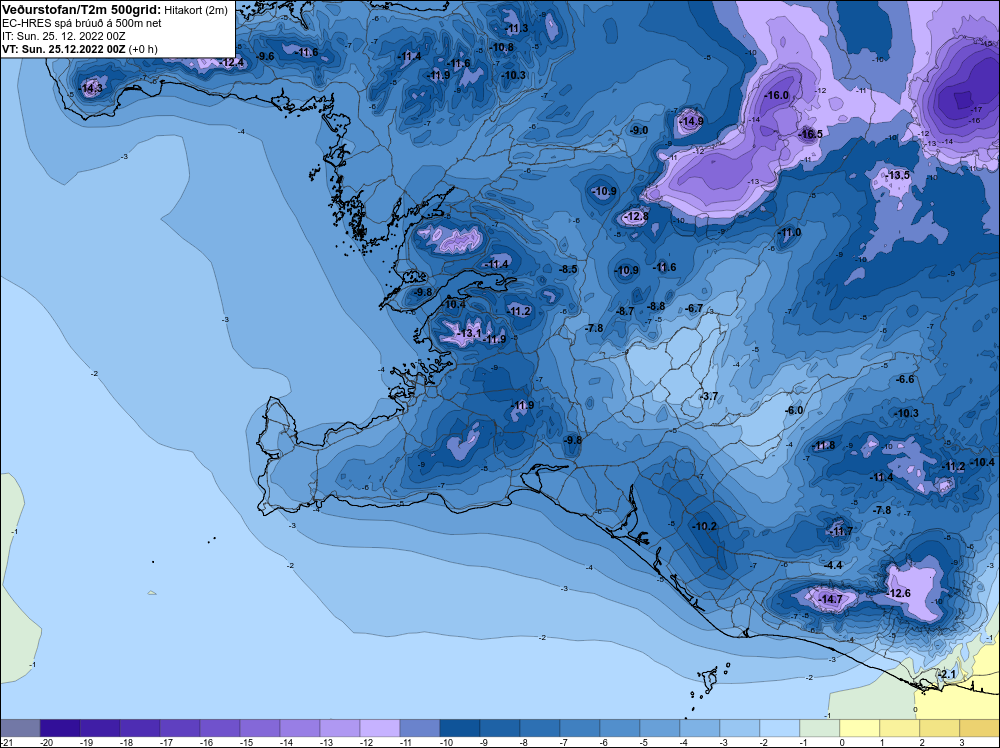Select the pale green swatch above the -1 label
The image size is (1000, 748).
coord(820,728)
